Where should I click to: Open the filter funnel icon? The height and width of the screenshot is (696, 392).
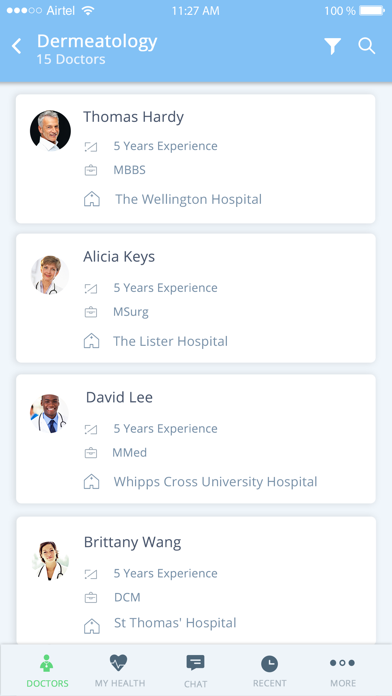click(x=333, y=46)
